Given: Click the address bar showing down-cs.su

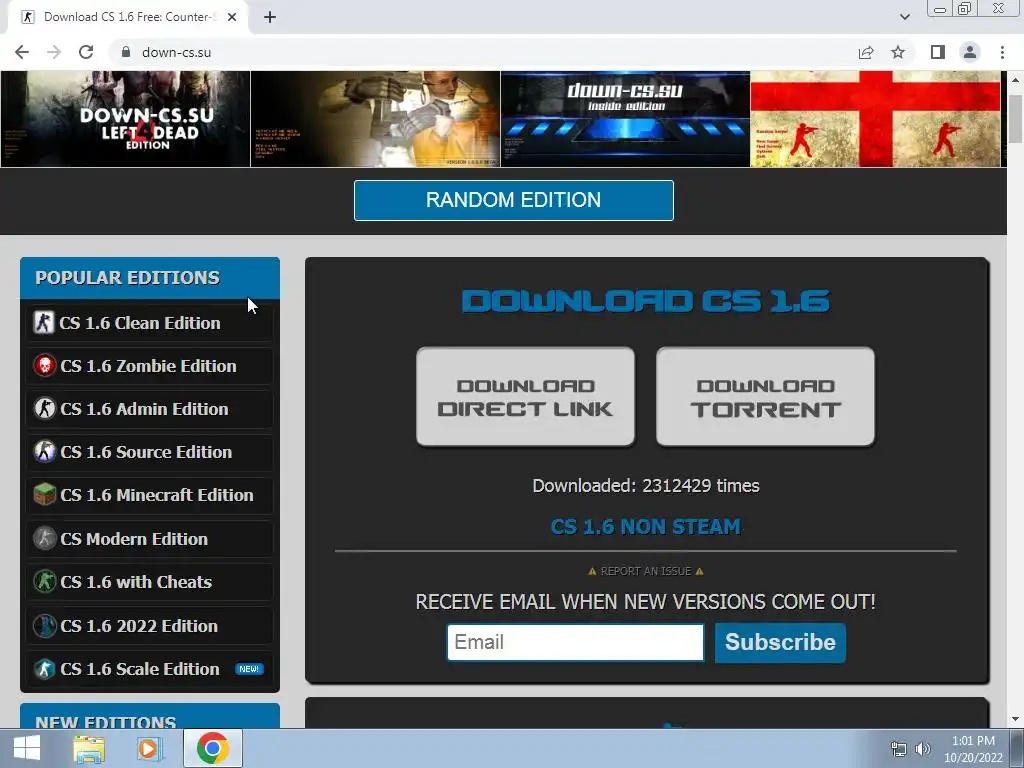Looking at the screenshot, I should tap(483, 52).
